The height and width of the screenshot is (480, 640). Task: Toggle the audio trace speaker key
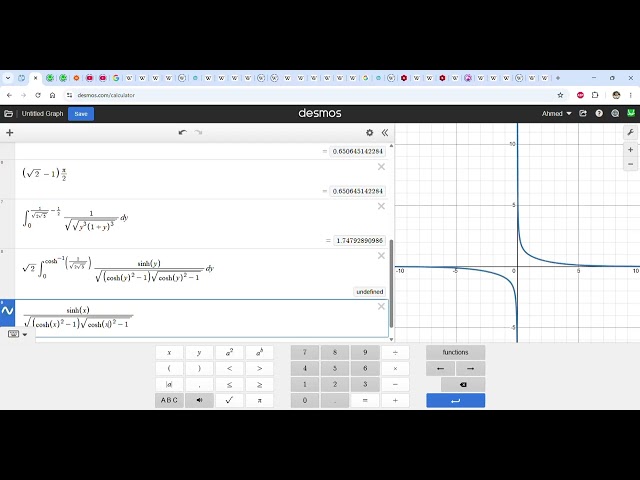point(199,400)
